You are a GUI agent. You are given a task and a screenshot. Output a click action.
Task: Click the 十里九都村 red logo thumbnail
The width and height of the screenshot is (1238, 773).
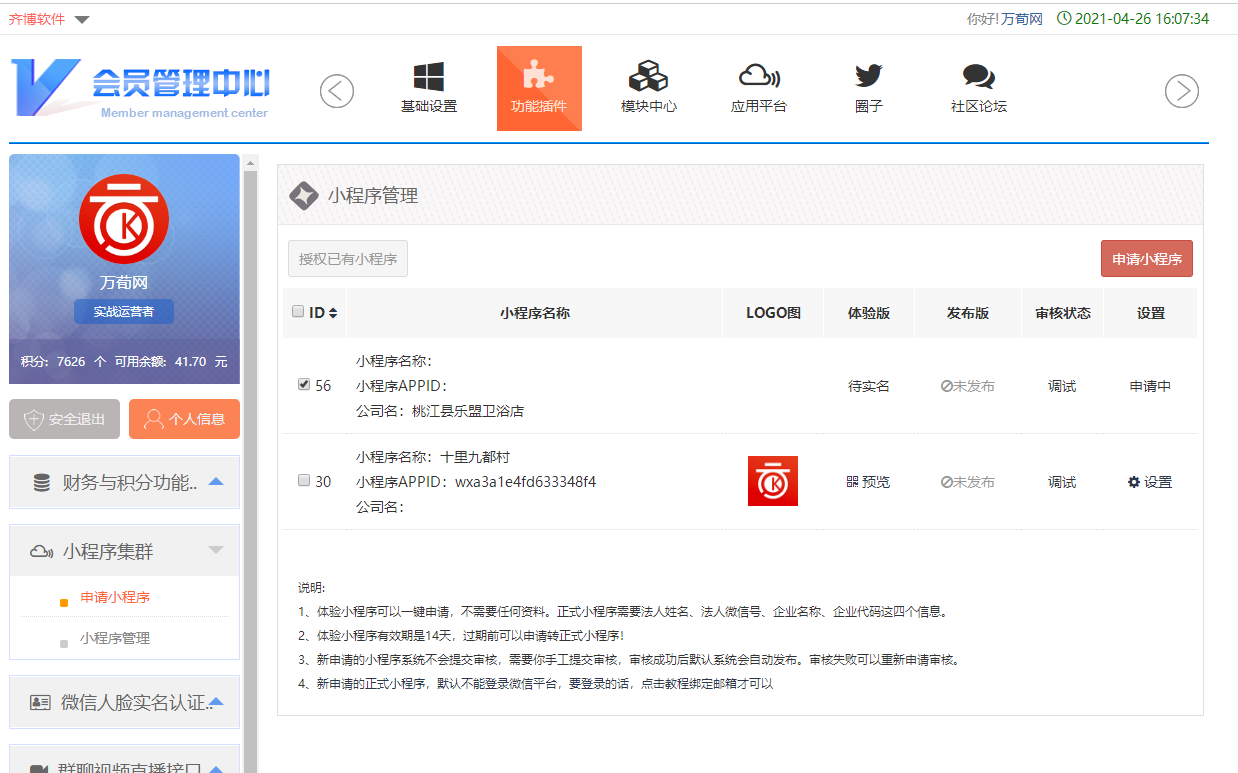772,481
